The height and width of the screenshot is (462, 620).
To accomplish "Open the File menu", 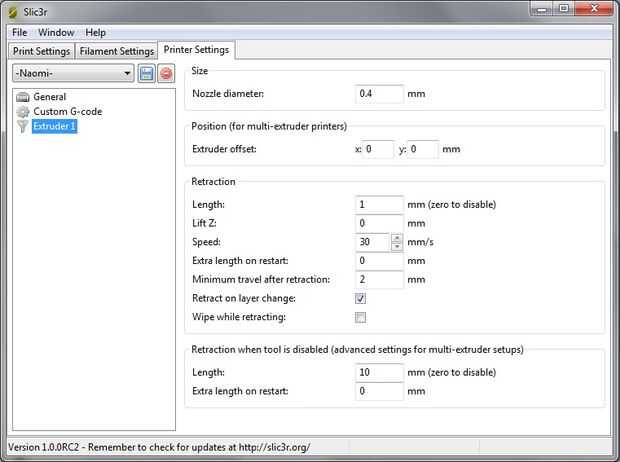I will (x=20, y=32).
